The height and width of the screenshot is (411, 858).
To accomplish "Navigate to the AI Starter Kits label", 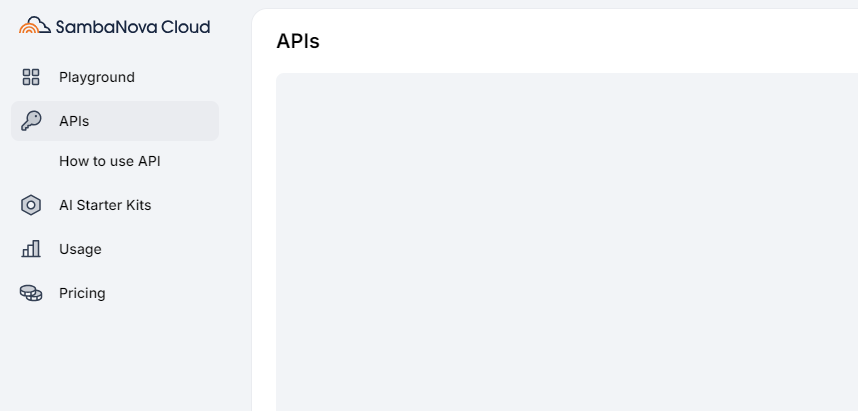I will tap(105, 205).
